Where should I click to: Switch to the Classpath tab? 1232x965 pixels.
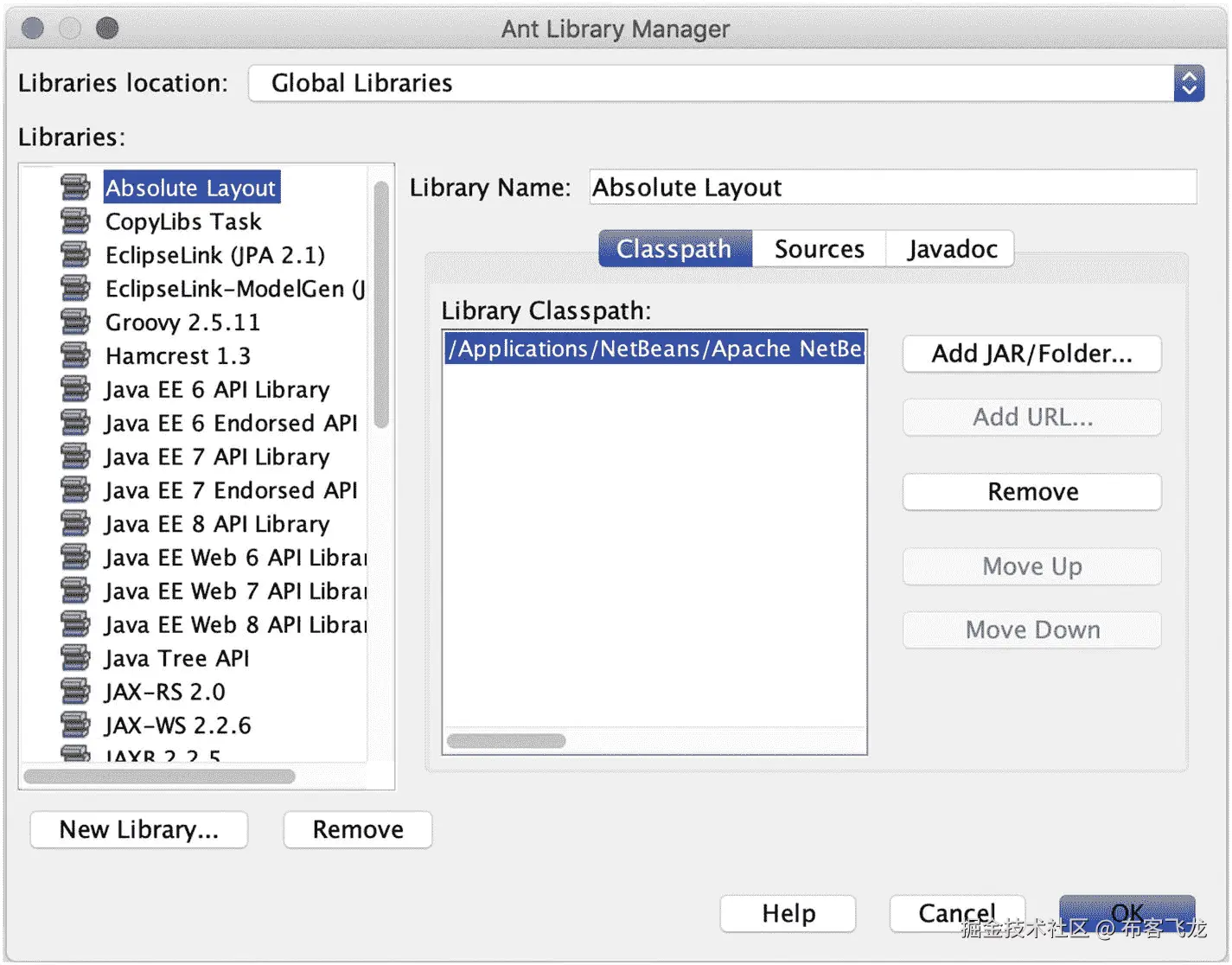click(674, 249)
